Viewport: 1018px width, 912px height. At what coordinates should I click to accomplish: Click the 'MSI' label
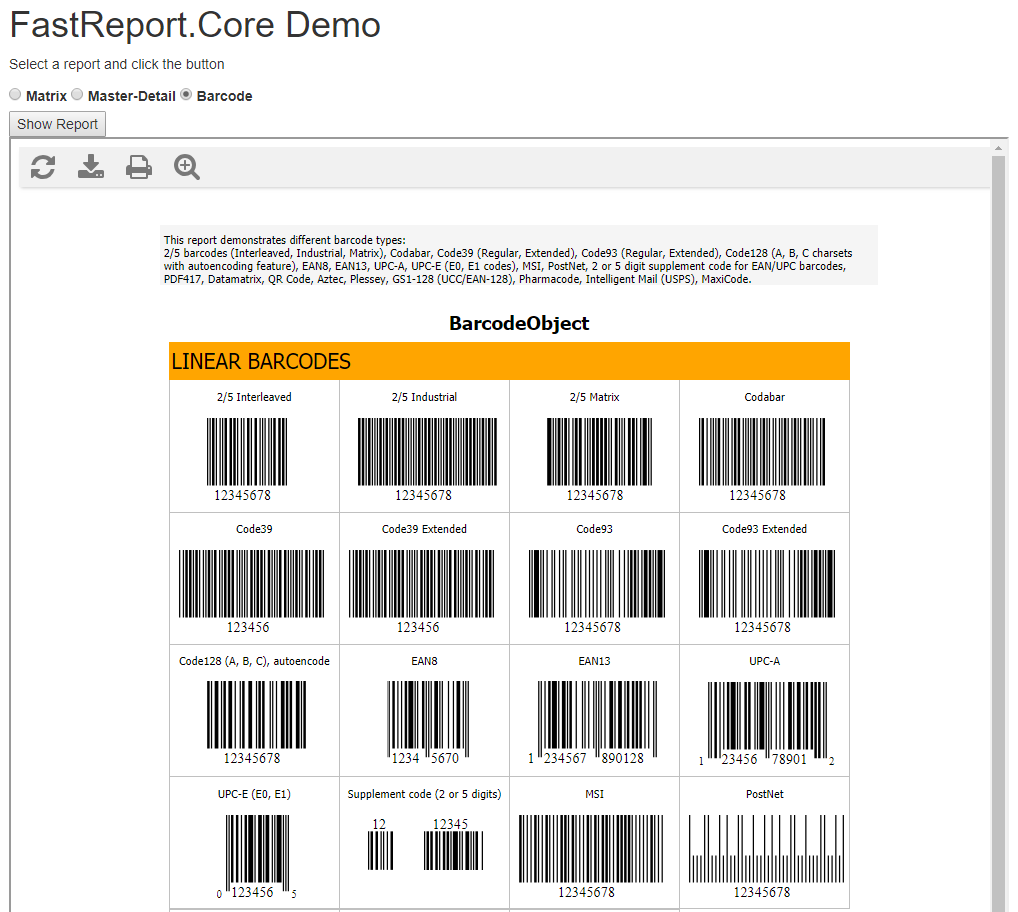click(595, 794)
